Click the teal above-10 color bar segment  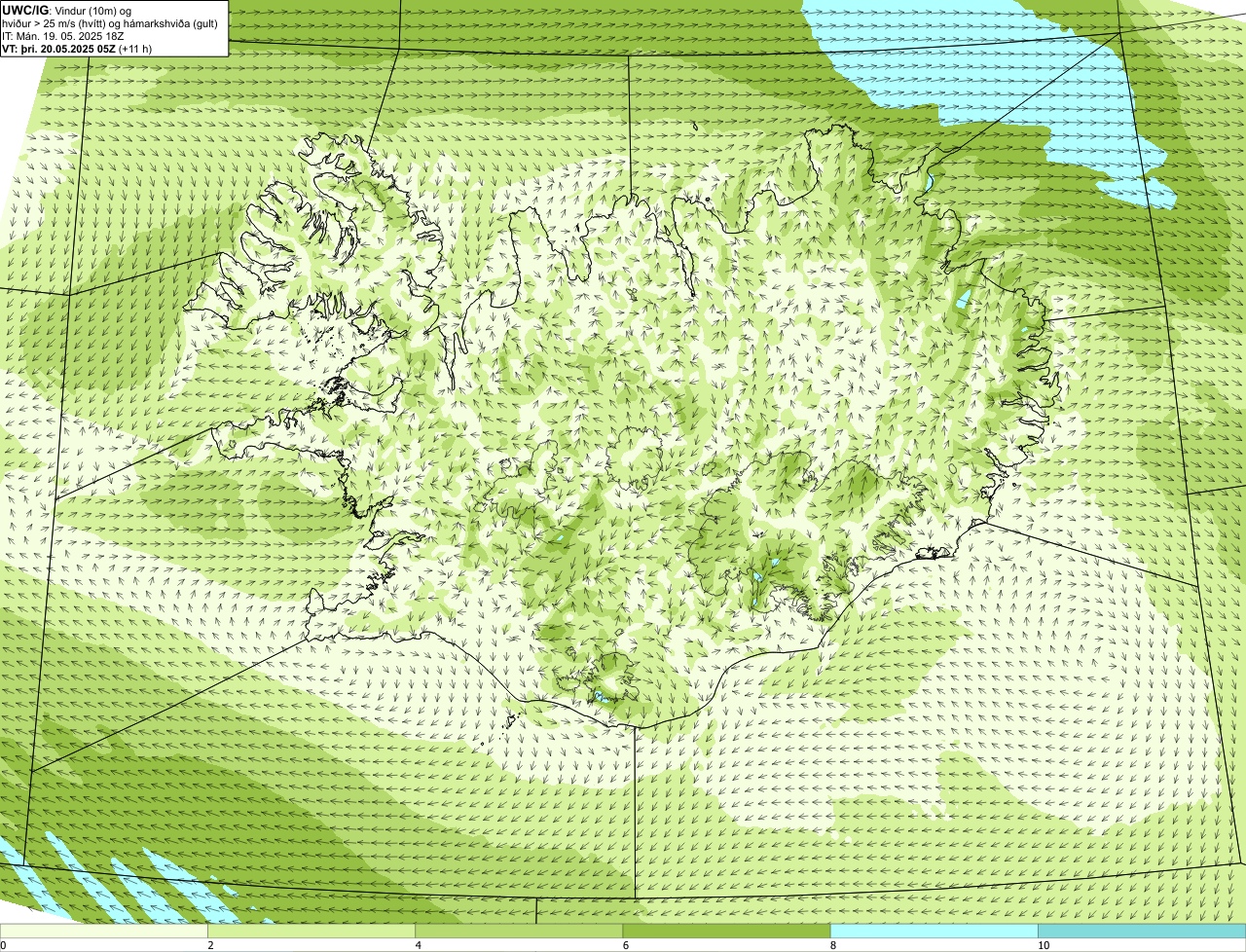[x=1142, y=932]
